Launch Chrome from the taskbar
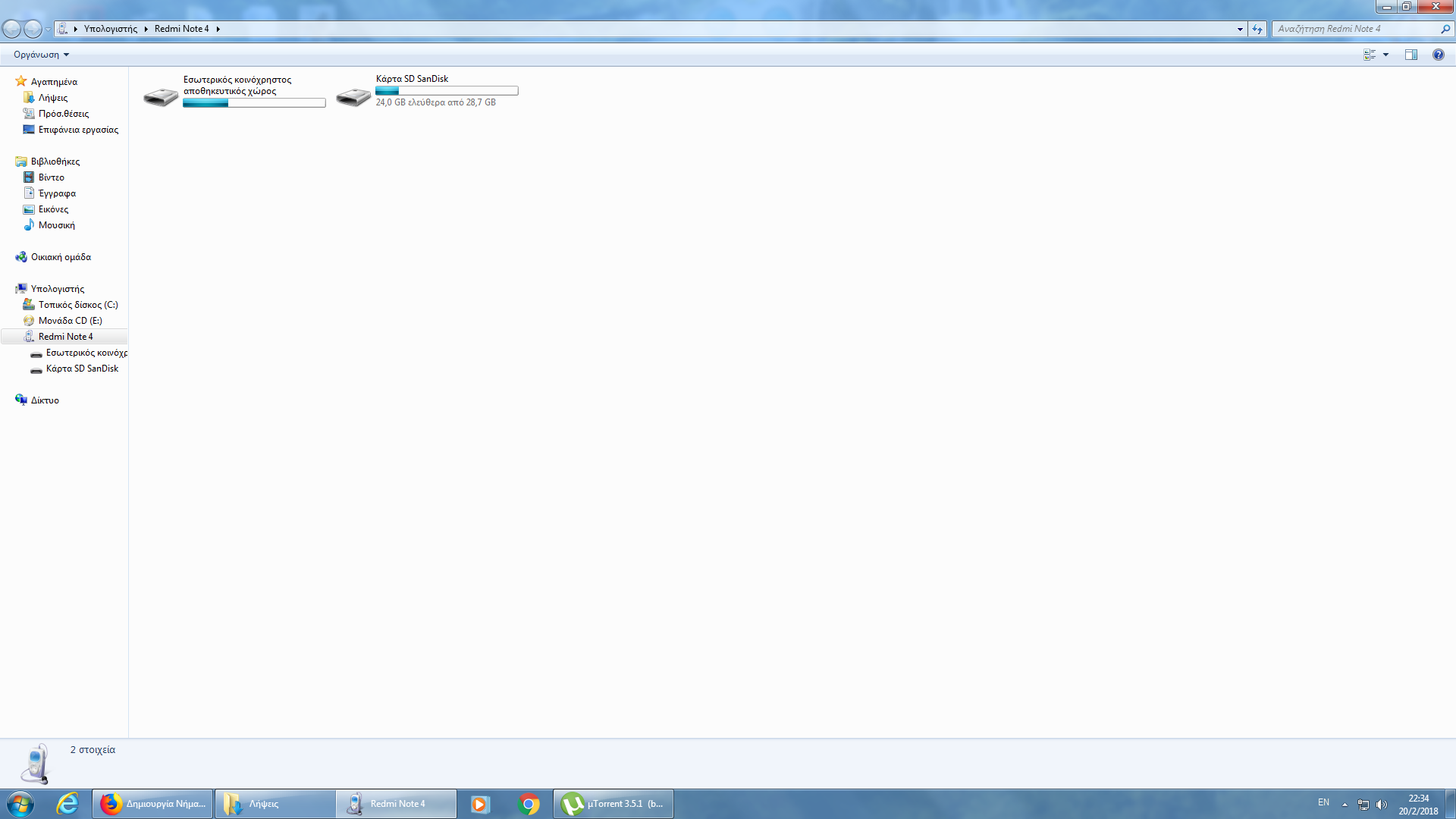1456x819 pixels. (x=529, y=804)
